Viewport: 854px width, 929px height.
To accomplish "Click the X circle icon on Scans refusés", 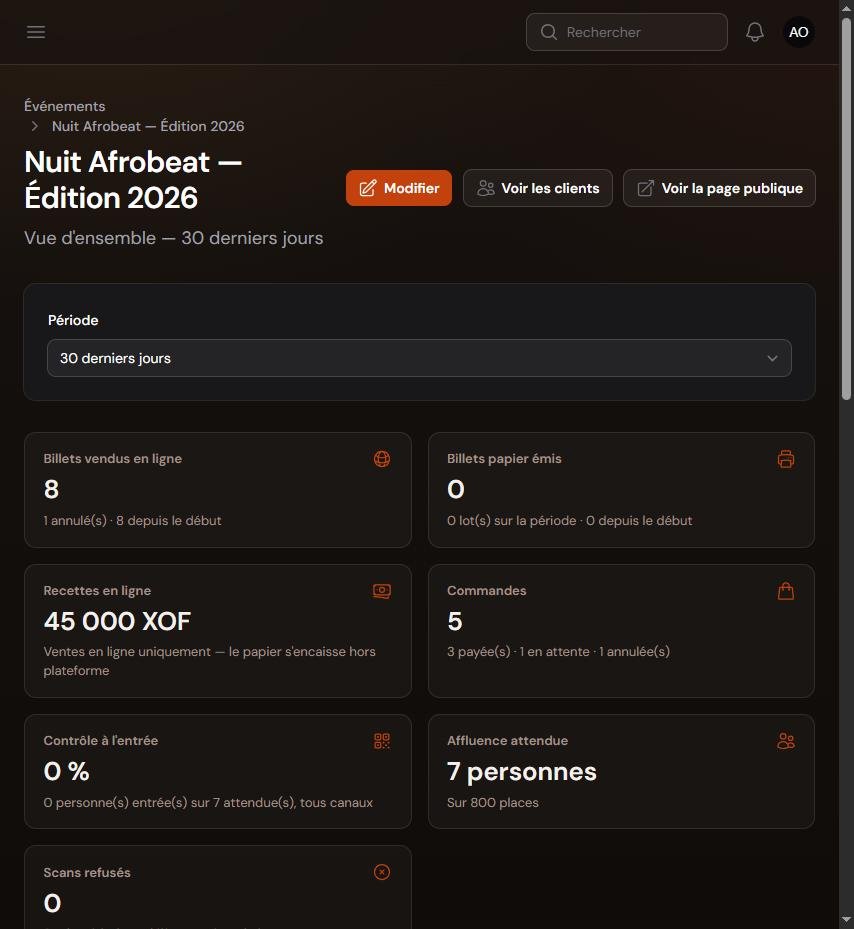I will pos(382,872).
